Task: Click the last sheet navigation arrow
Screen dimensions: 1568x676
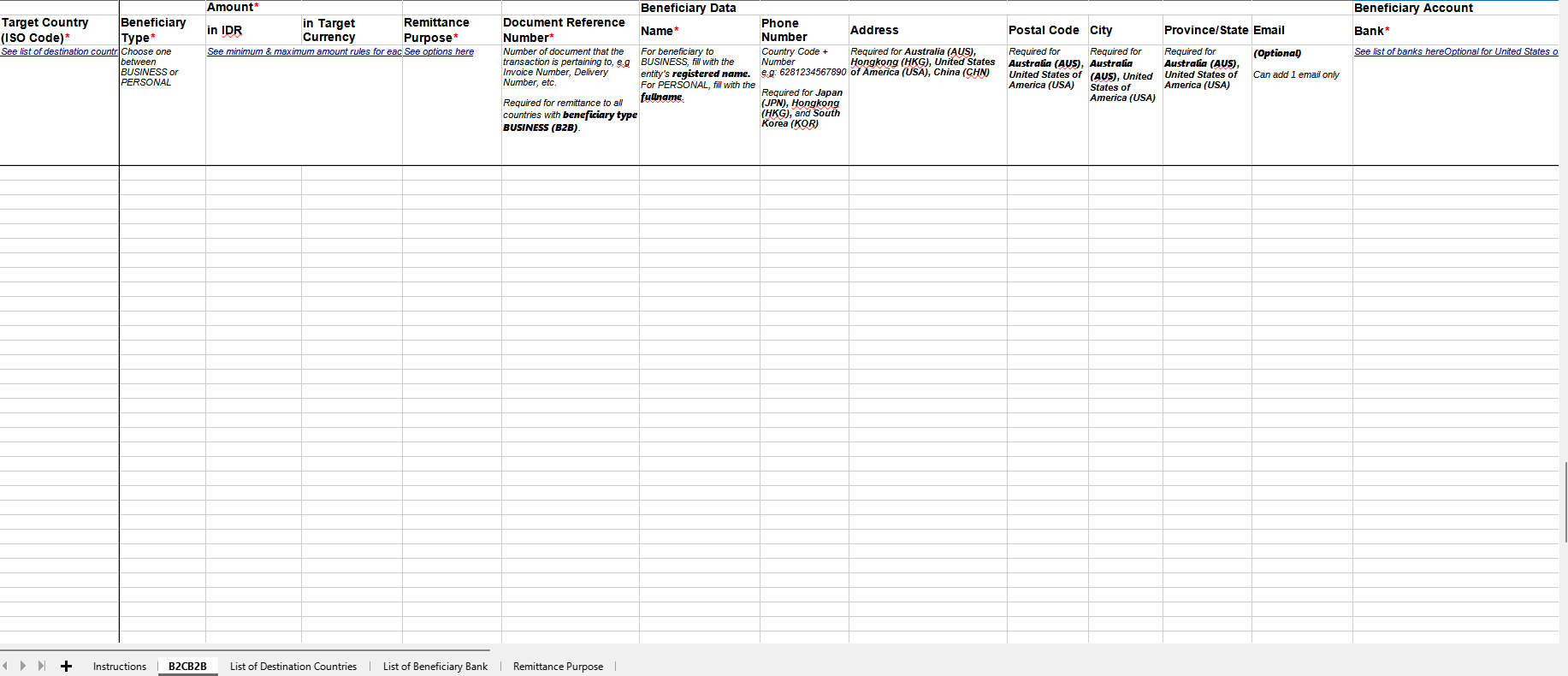Action: [41, 666]
